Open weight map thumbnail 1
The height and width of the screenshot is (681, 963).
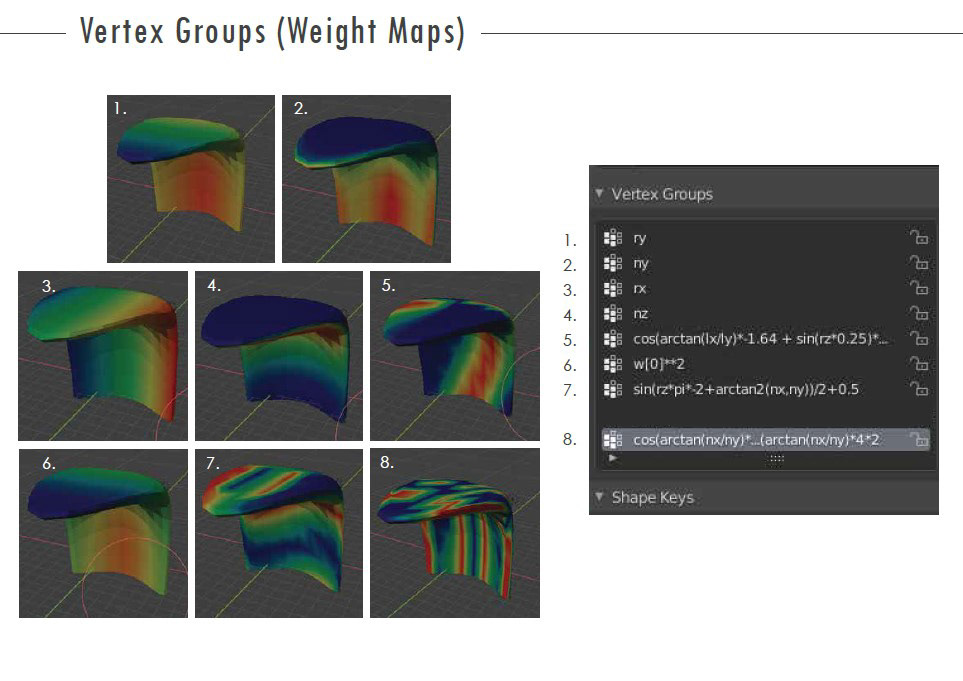coord(191,179)
